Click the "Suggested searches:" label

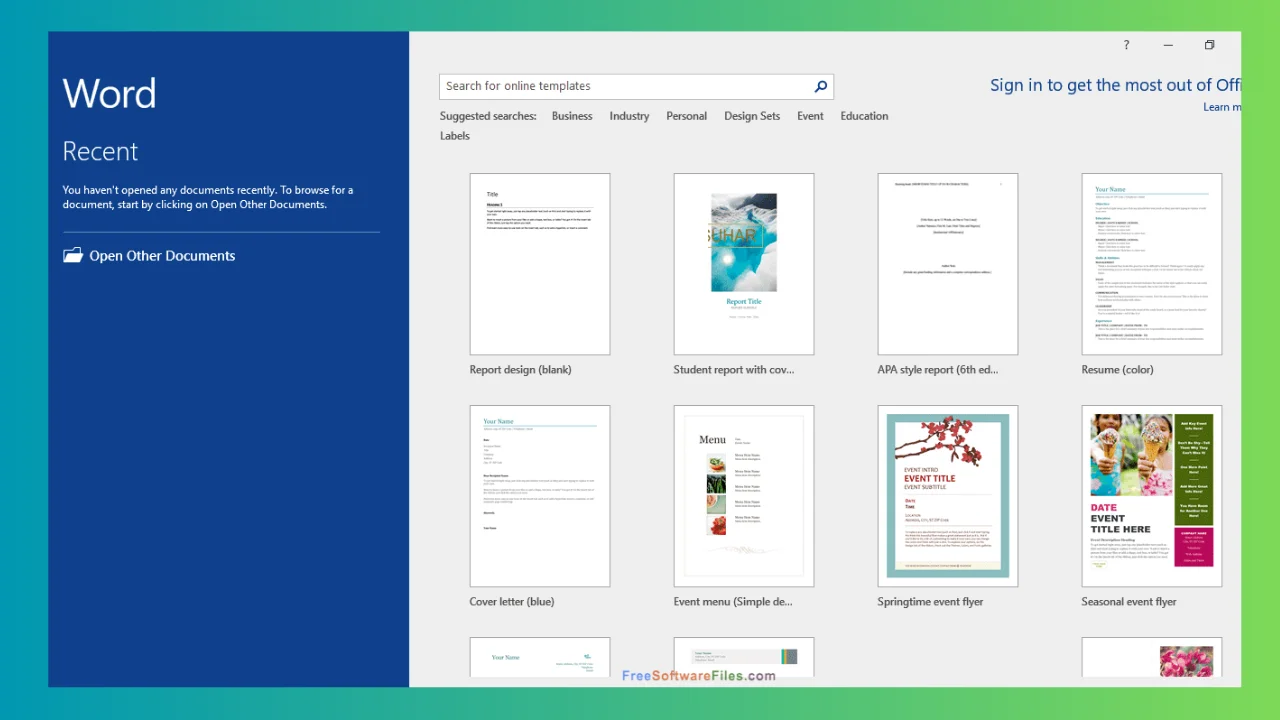[x=488, y=116]
